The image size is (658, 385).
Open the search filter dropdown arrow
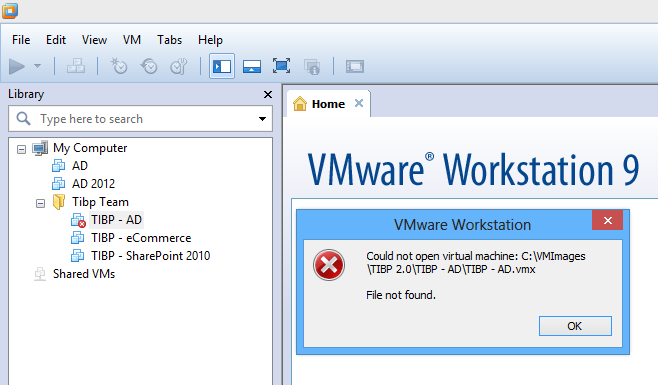pos(262,119)
